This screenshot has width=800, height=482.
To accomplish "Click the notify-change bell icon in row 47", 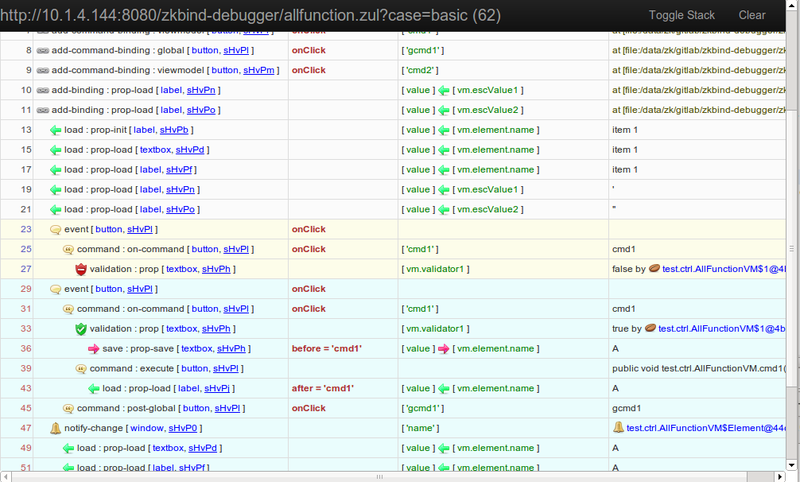I will (56, 428).
